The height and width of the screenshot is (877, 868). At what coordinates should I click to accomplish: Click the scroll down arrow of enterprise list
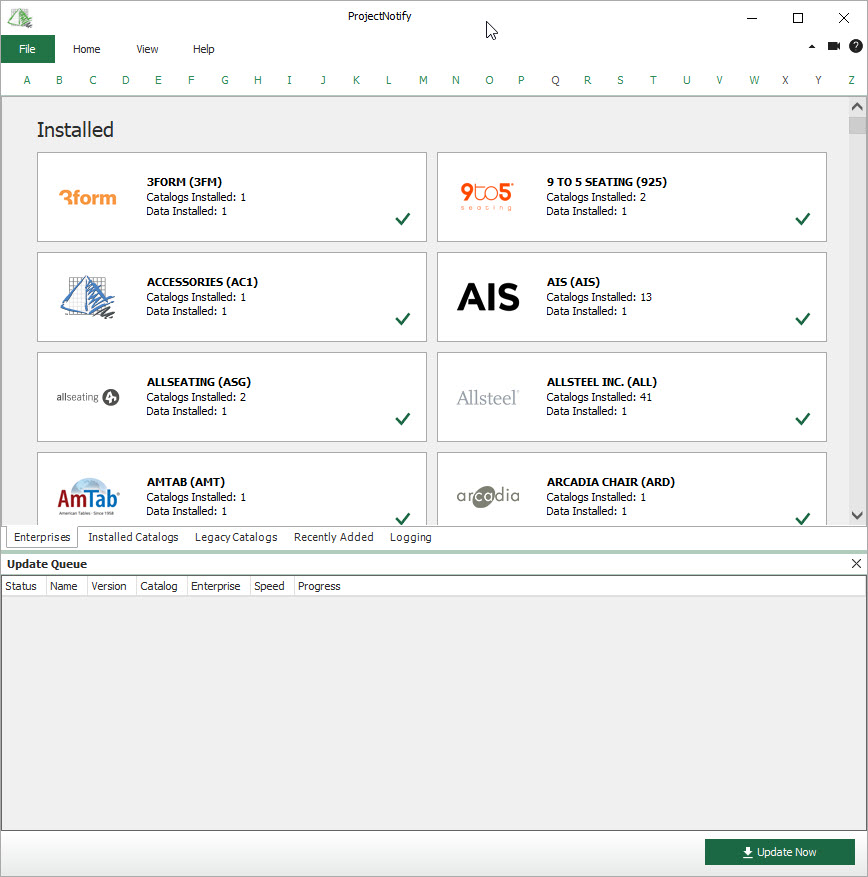[857, 515]
